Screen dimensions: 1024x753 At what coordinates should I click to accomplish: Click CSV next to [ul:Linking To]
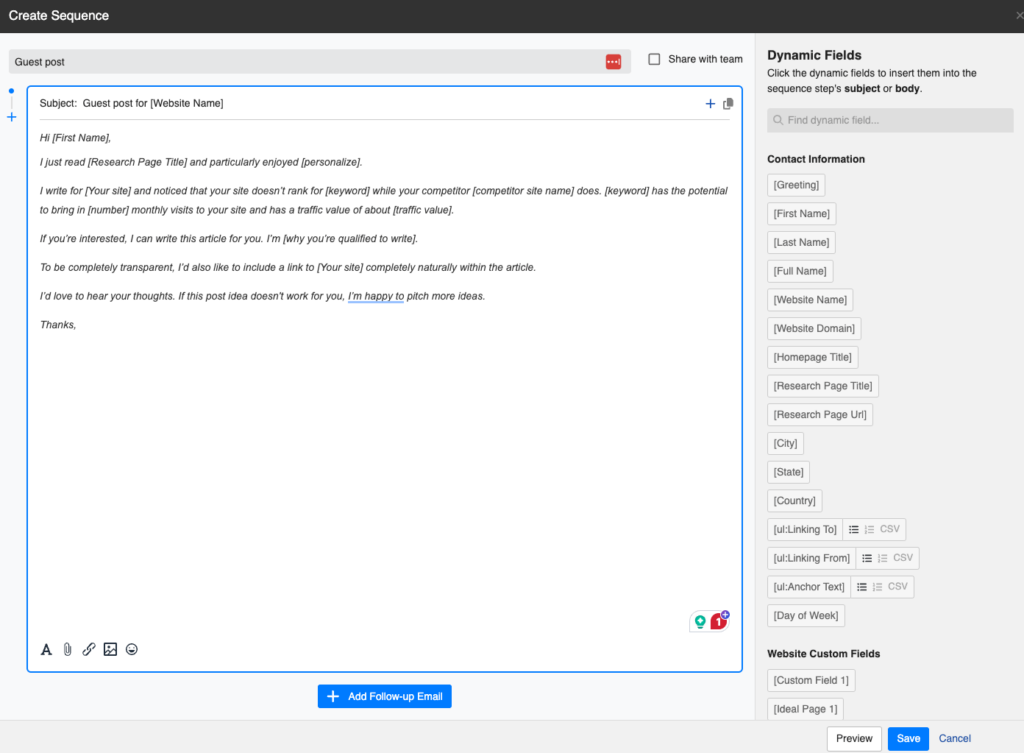coord(890,529)
